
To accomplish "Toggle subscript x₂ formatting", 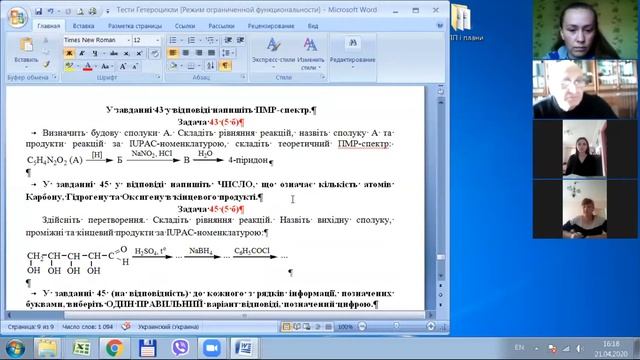I will coord(127,53).
